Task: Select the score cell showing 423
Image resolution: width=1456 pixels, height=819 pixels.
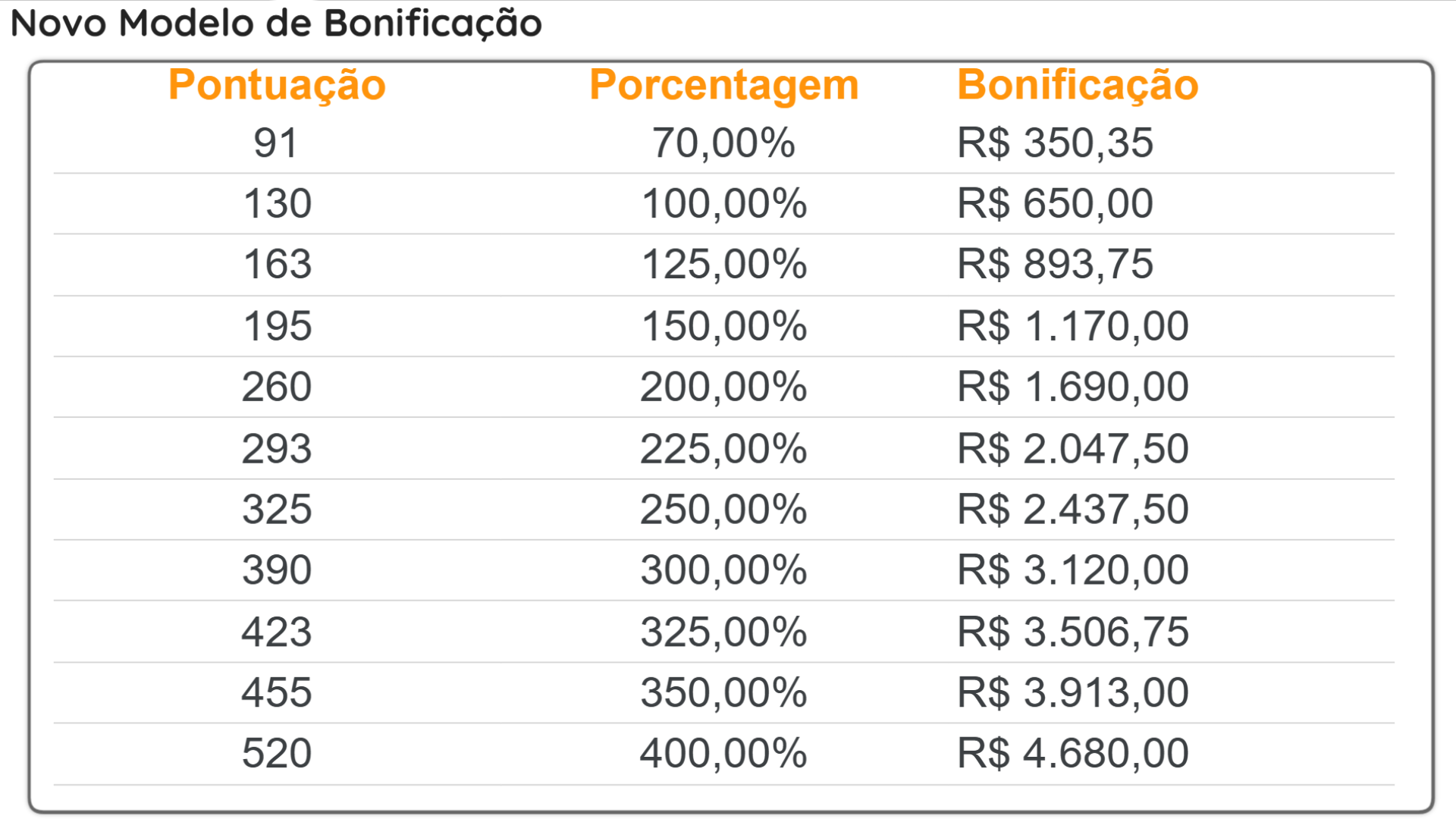Action: pos(277,632)
